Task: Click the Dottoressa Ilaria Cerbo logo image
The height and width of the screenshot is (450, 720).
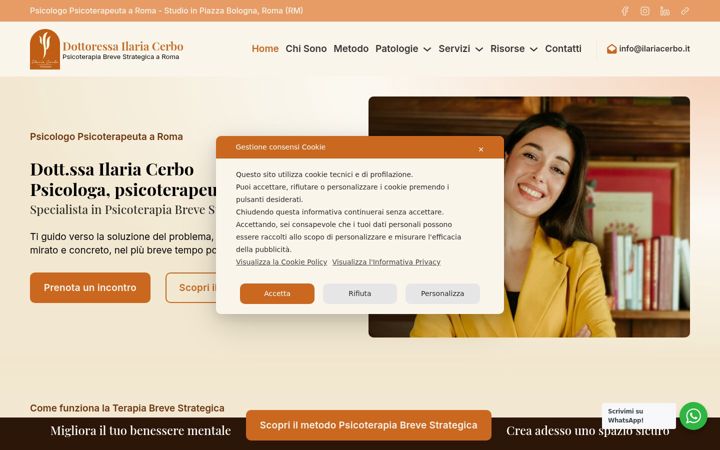Action: [45, 49]
